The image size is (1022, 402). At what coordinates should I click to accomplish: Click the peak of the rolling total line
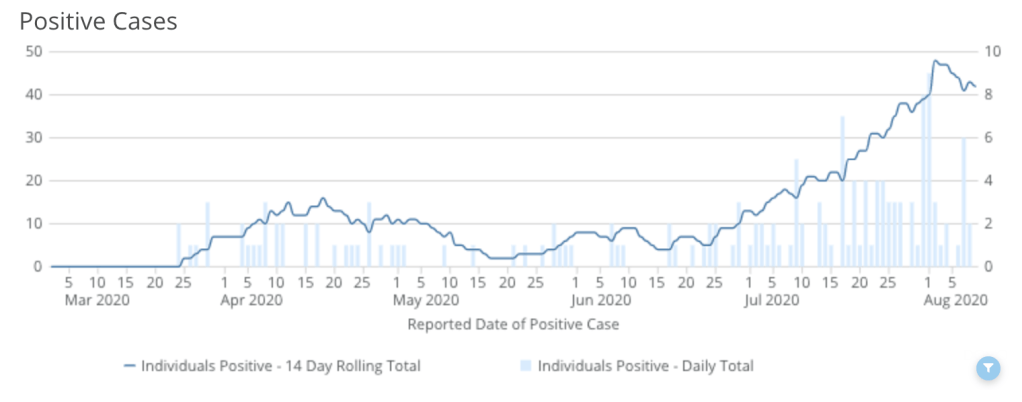(935, 61)
